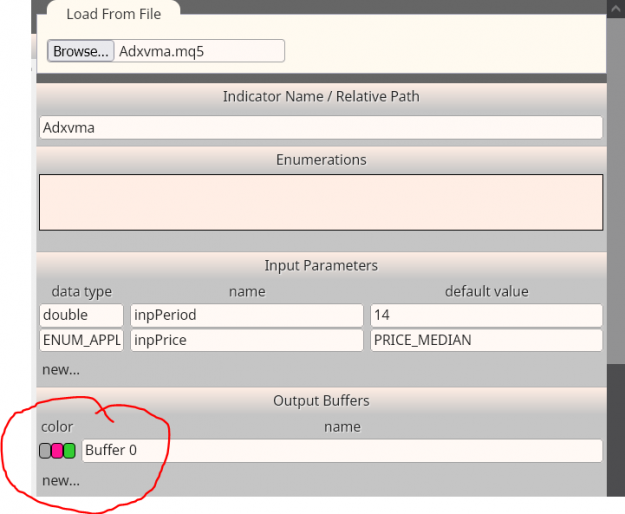Click the vertical scrollbar thumb
625x514 pixels.
pos(615,190)
